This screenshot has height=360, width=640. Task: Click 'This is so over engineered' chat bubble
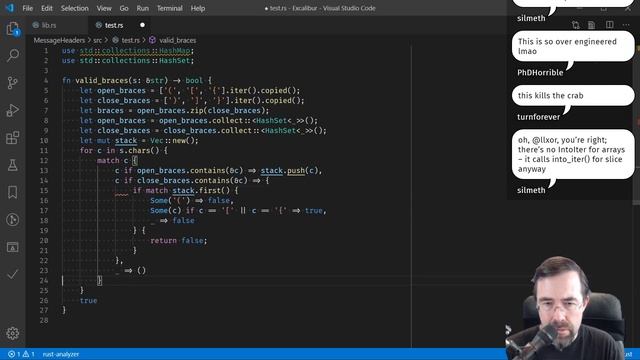tap(573, 46)
